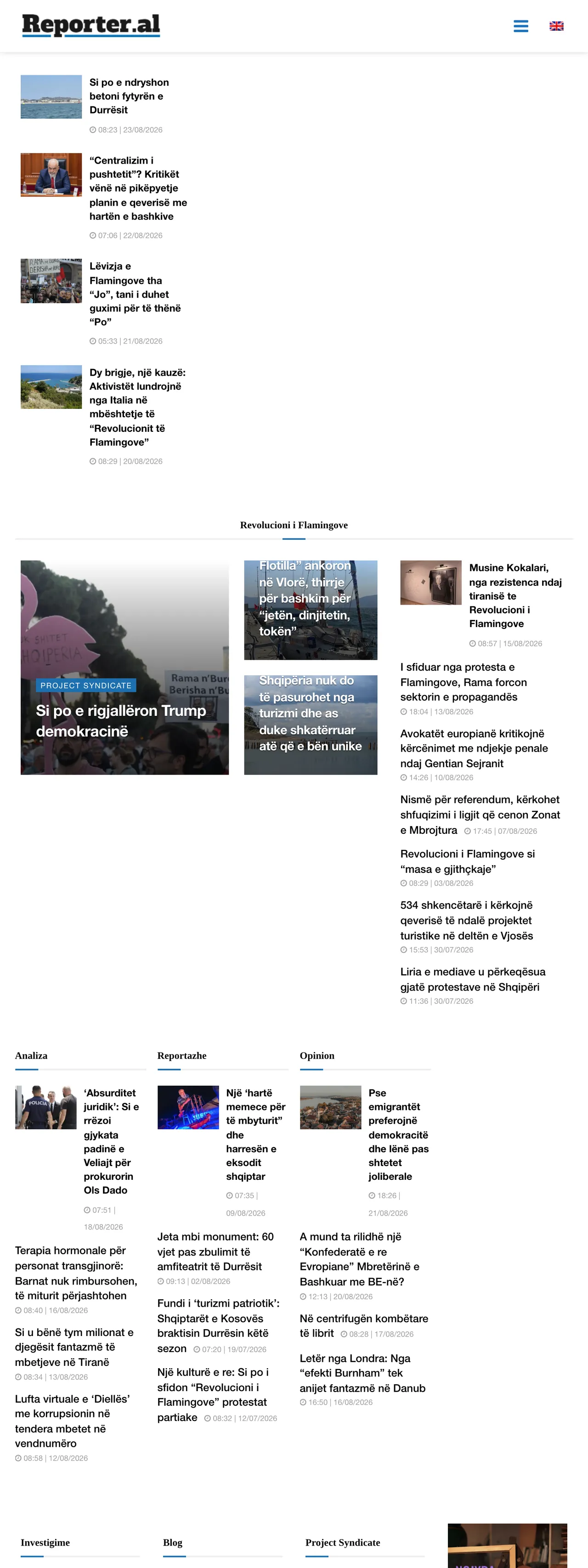Screen dimensions: 588x1568
Task: Open 'Flotilla ankoron në Vlorë' image card
Action: 311,610
